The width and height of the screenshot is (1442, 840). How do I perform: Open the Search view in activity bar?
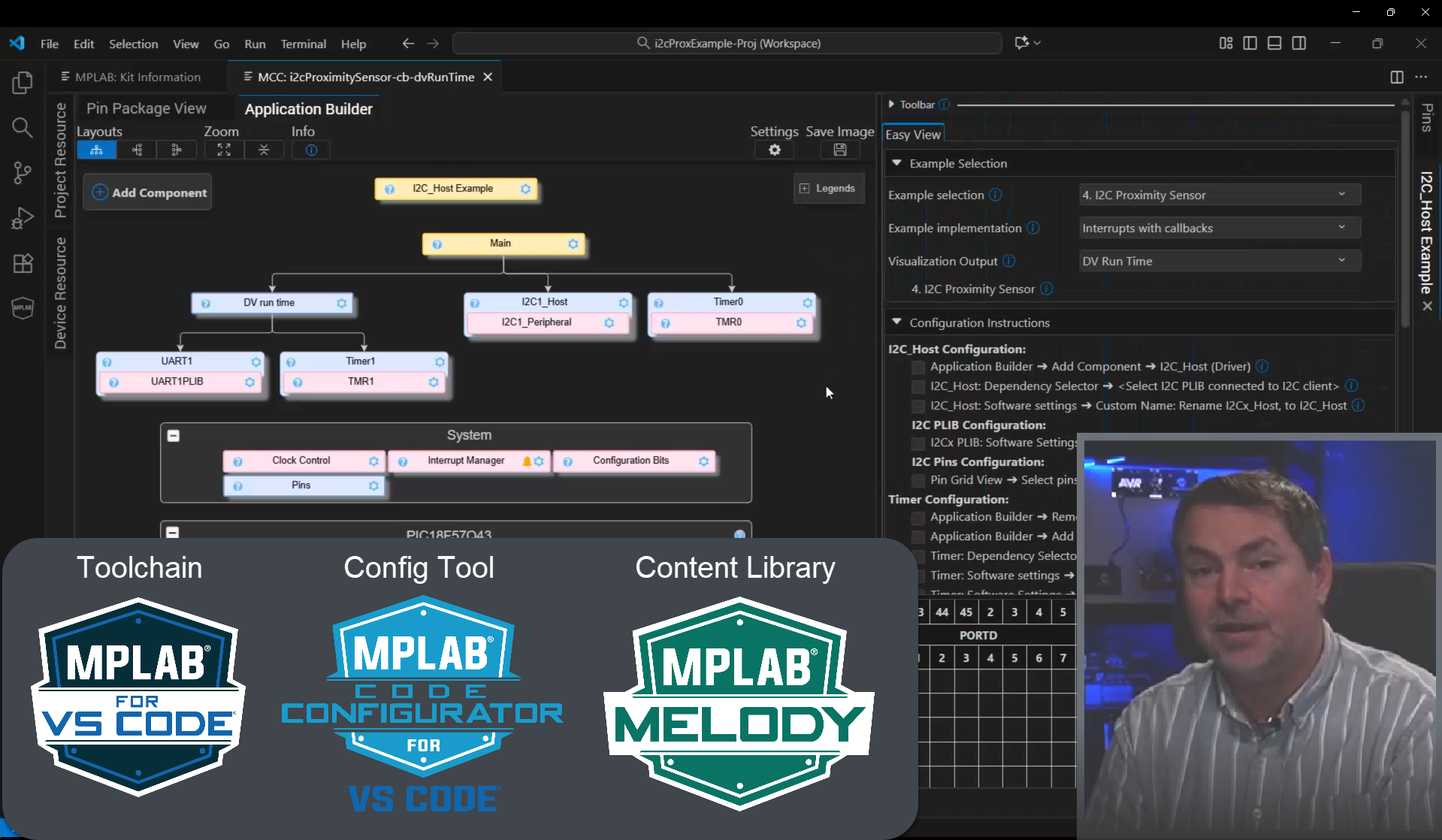point(23,128)
